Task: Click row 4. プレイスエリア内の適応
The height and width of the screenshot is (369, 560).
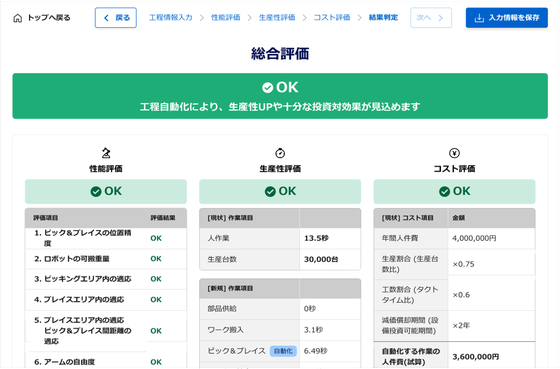Action: pos(106,300)
